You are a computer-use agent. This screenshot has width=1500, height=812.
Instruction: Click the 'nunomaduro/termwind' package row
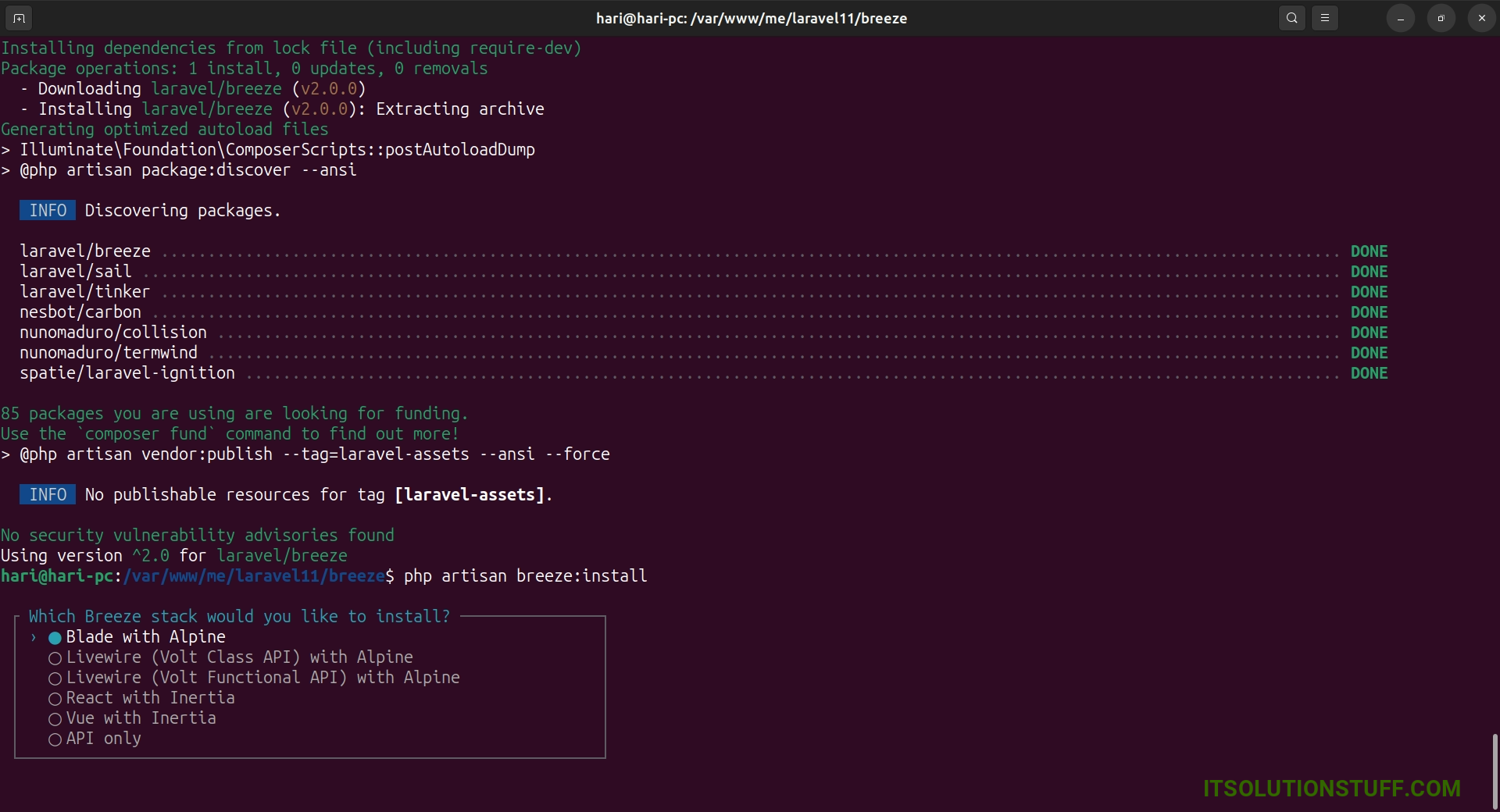click(x=703, y=353)
